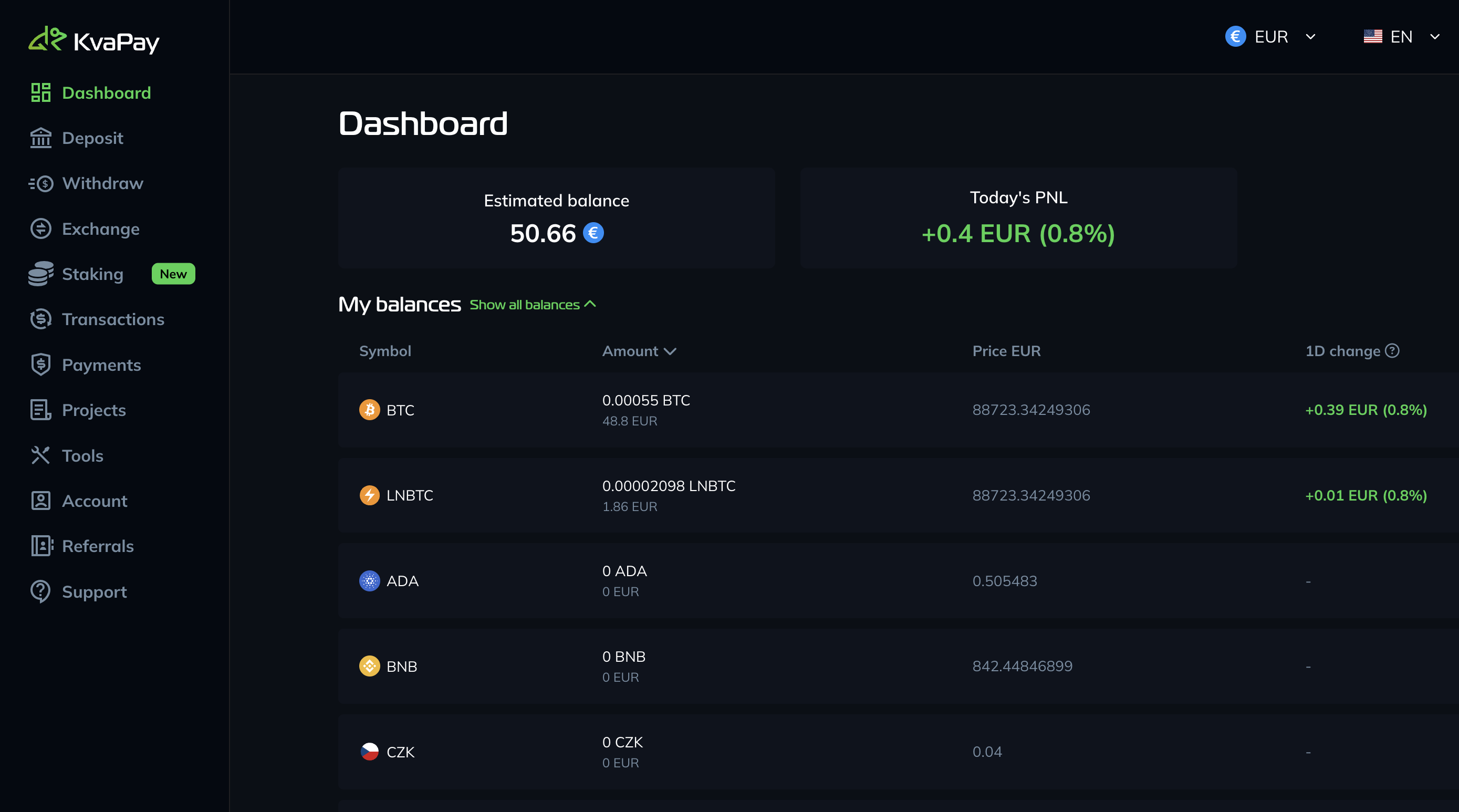Click the KvaPay logo
This screenshot has width=1459, height=812.
tap(94, 40)
